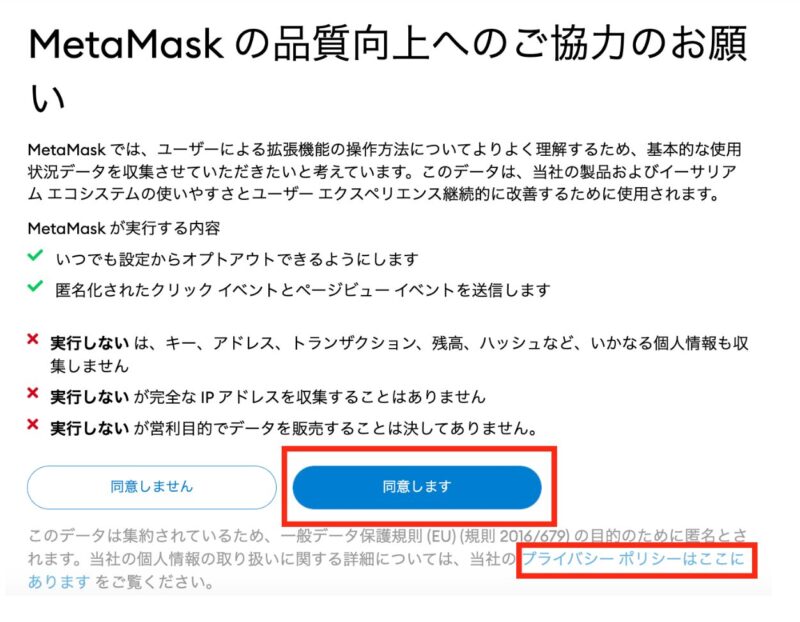This screenshot has width=800, height=622.
Task: Click green checkmark beside 匿名化された line
Action: [x=35, y=287]
